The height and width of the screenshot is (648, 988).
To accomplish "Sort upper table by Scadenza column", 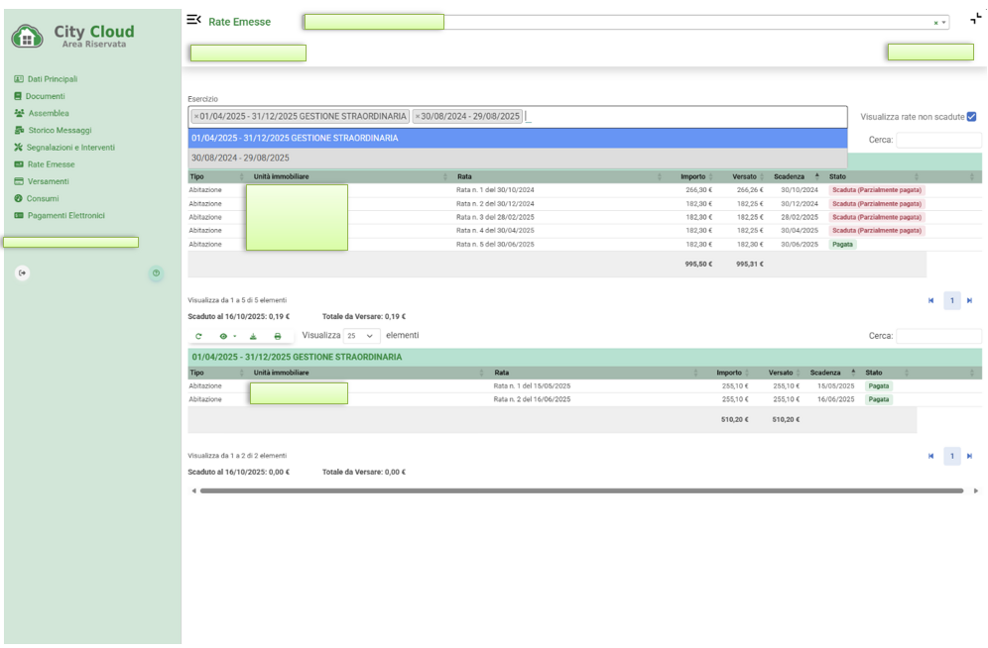I will 796,176.
